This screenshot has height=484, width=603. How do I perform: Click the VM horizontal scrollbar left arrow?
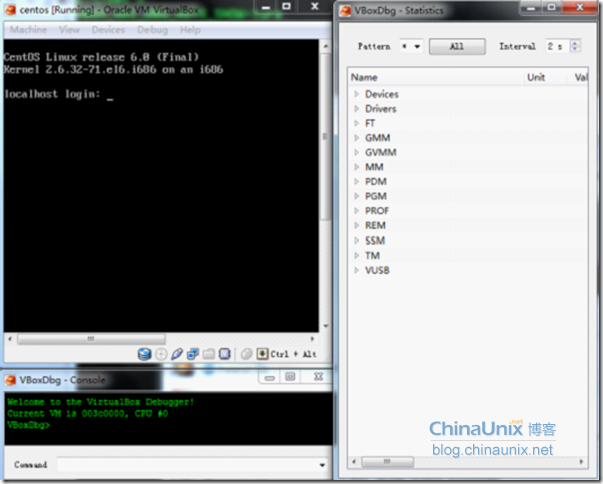click(x=10, y=339)
